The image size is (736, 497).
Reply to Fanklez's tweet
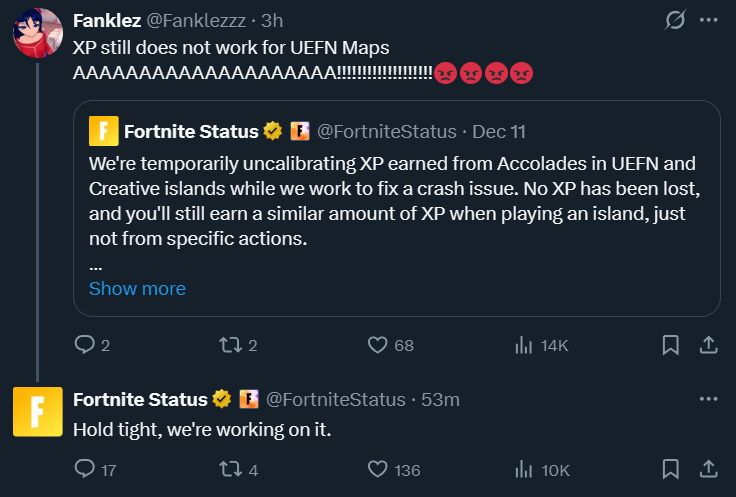(85, 345)
